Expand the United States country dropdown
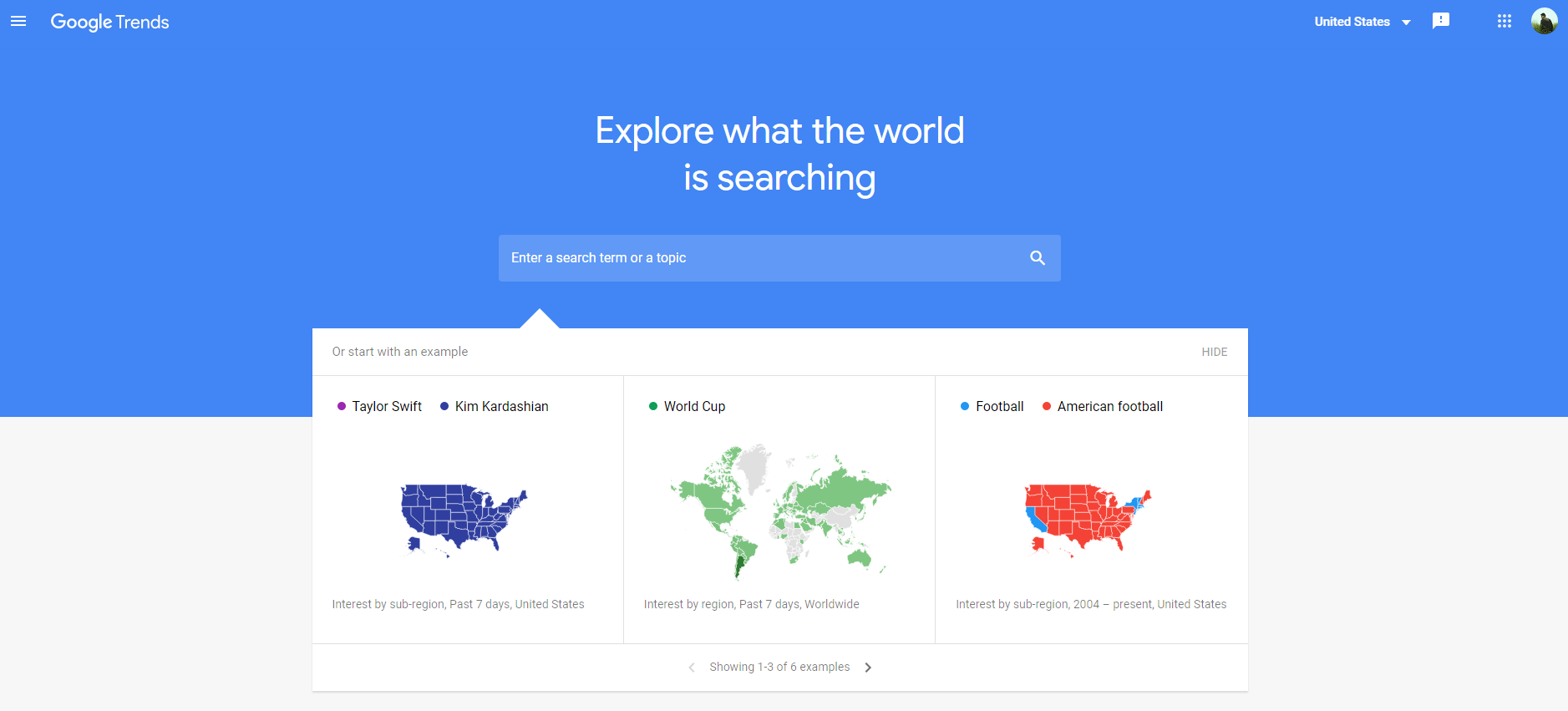This screenshot has width=1568, height=711. click(1362, 22)
